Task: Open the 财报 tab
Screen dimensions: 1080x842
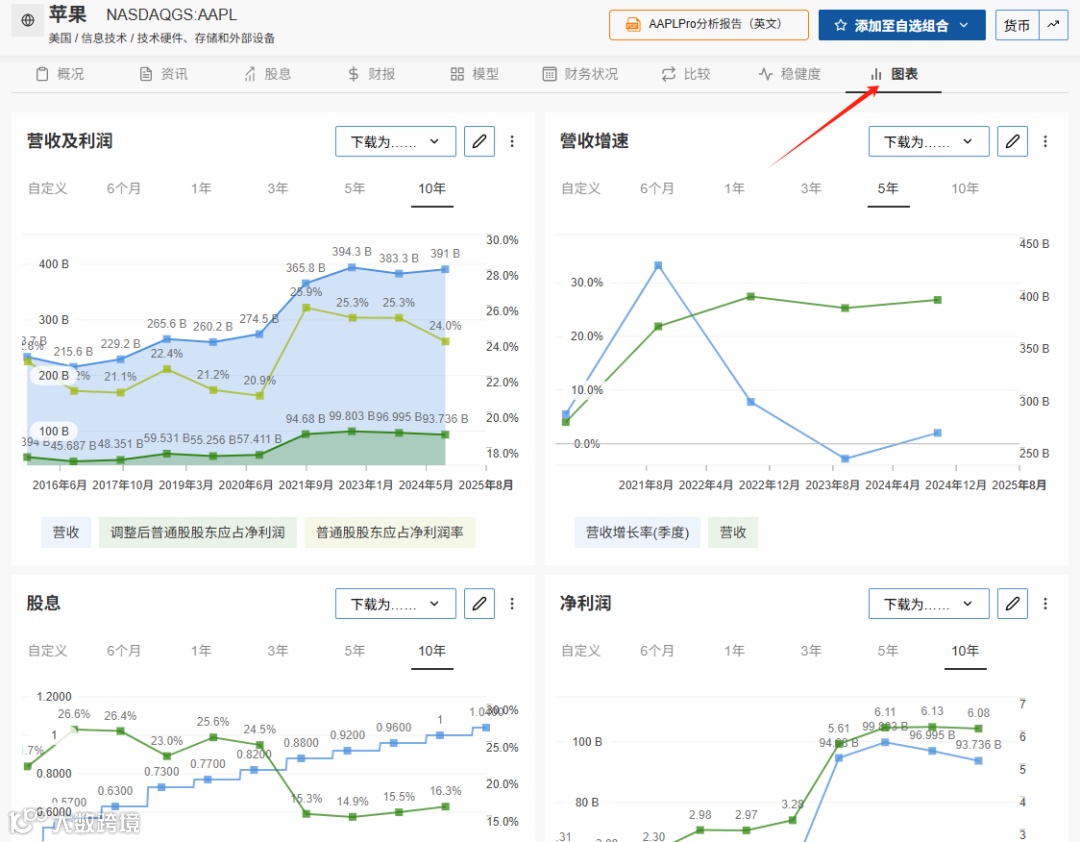Action: 371,74
